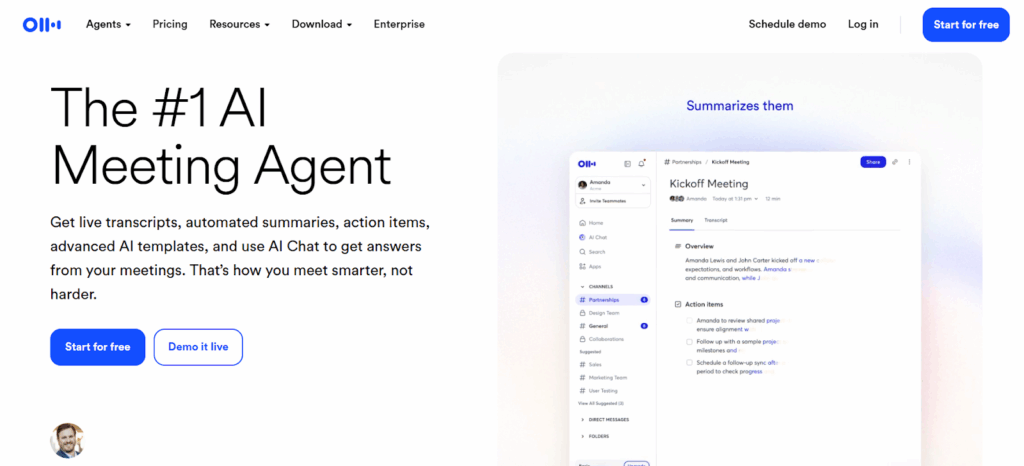The image size is (1024, 466).
Task: Click the Otter logo in the navigation bar
Action: tap(42, 24)
